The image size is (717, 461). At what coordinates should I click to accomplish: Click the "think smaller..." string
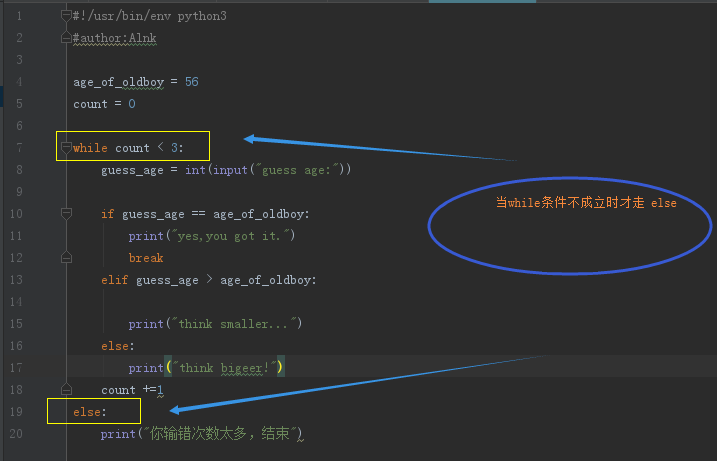pyautogui.click(x=234, y=323)
